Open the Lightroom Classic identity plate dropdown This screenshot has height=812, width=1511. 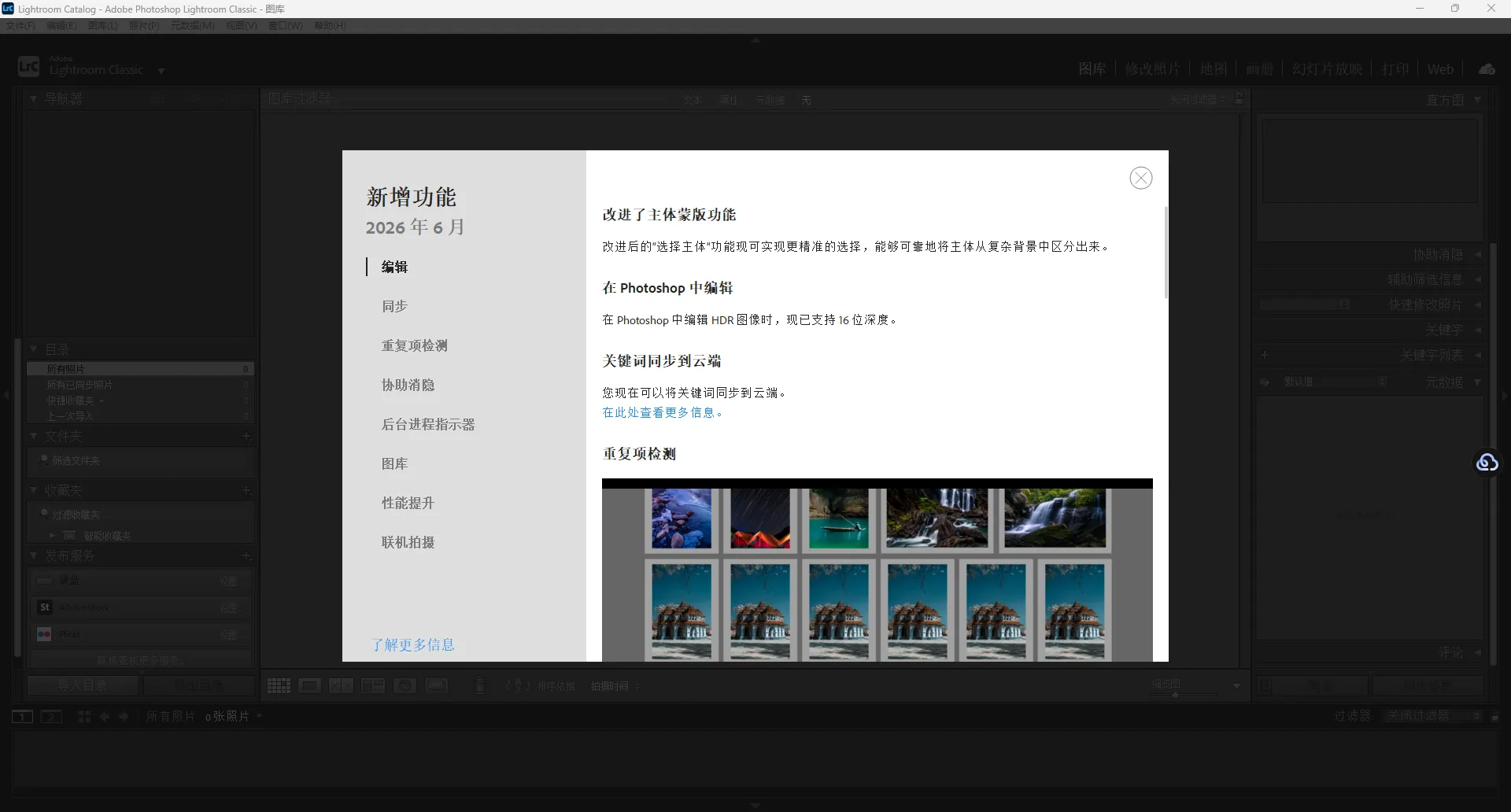coord(161,71)
